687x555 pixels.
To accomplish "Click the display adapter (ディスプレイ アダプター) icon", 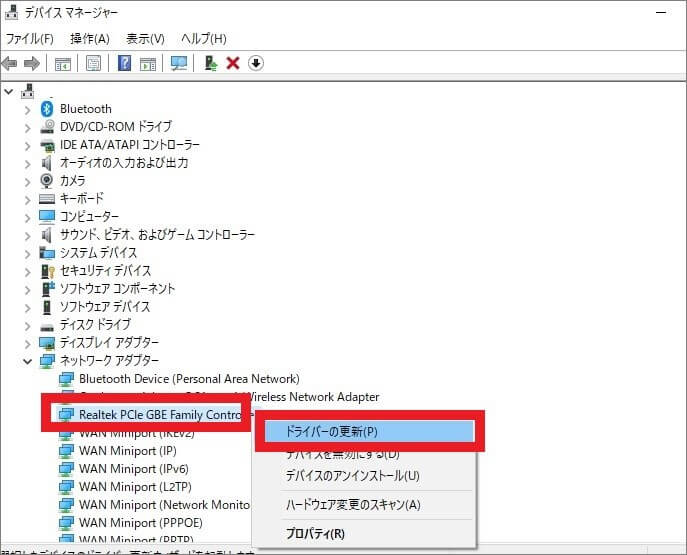I will 47,343.
